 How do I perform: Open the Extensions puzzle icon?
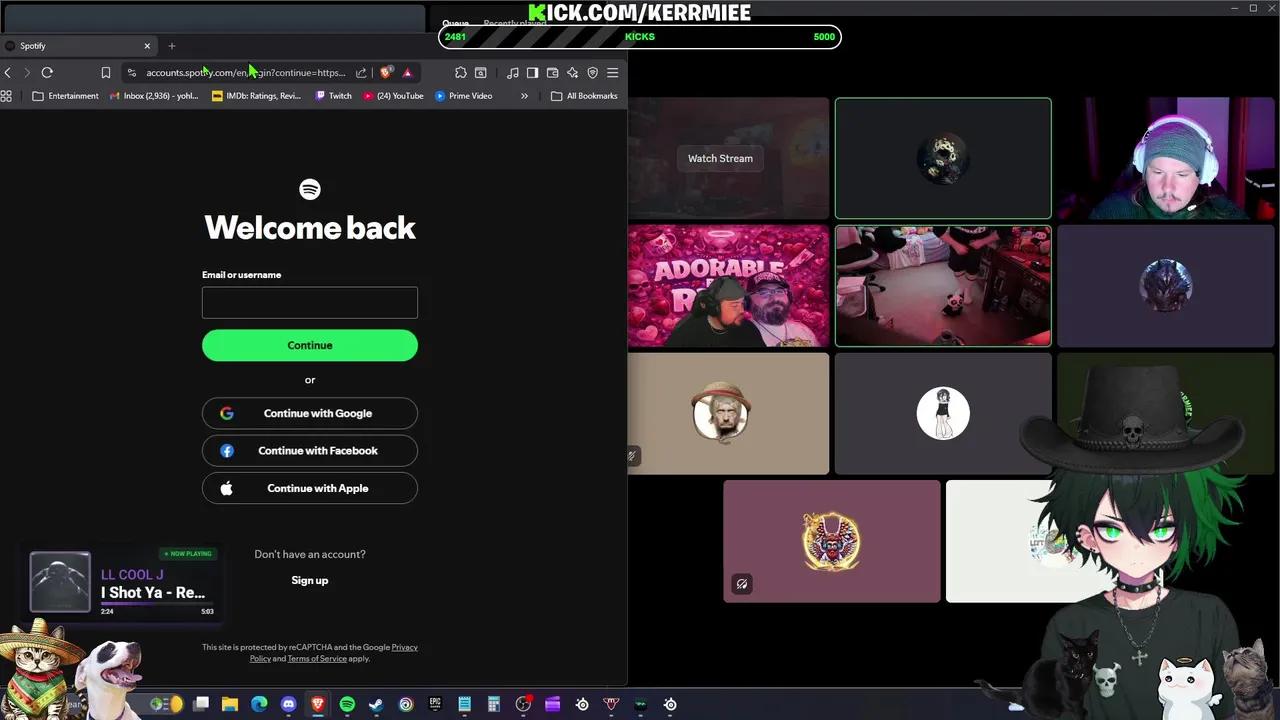pos(460,72)
